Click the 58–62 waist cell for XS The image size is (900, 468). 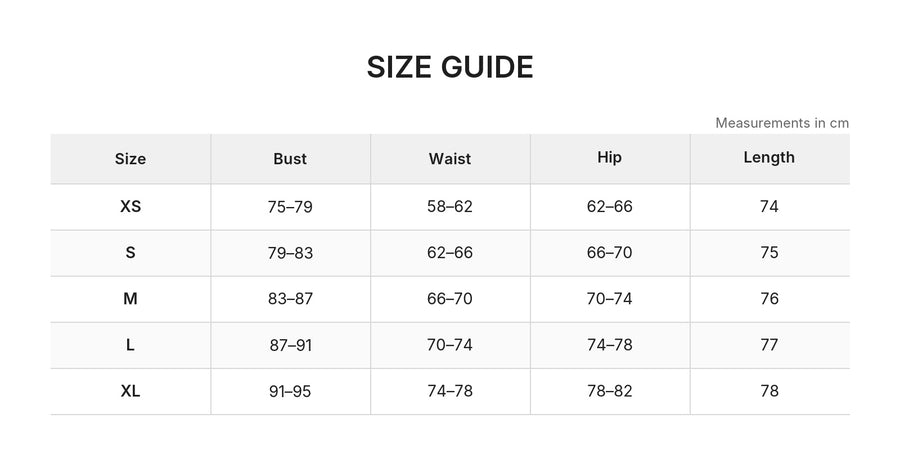click(450, 207)
